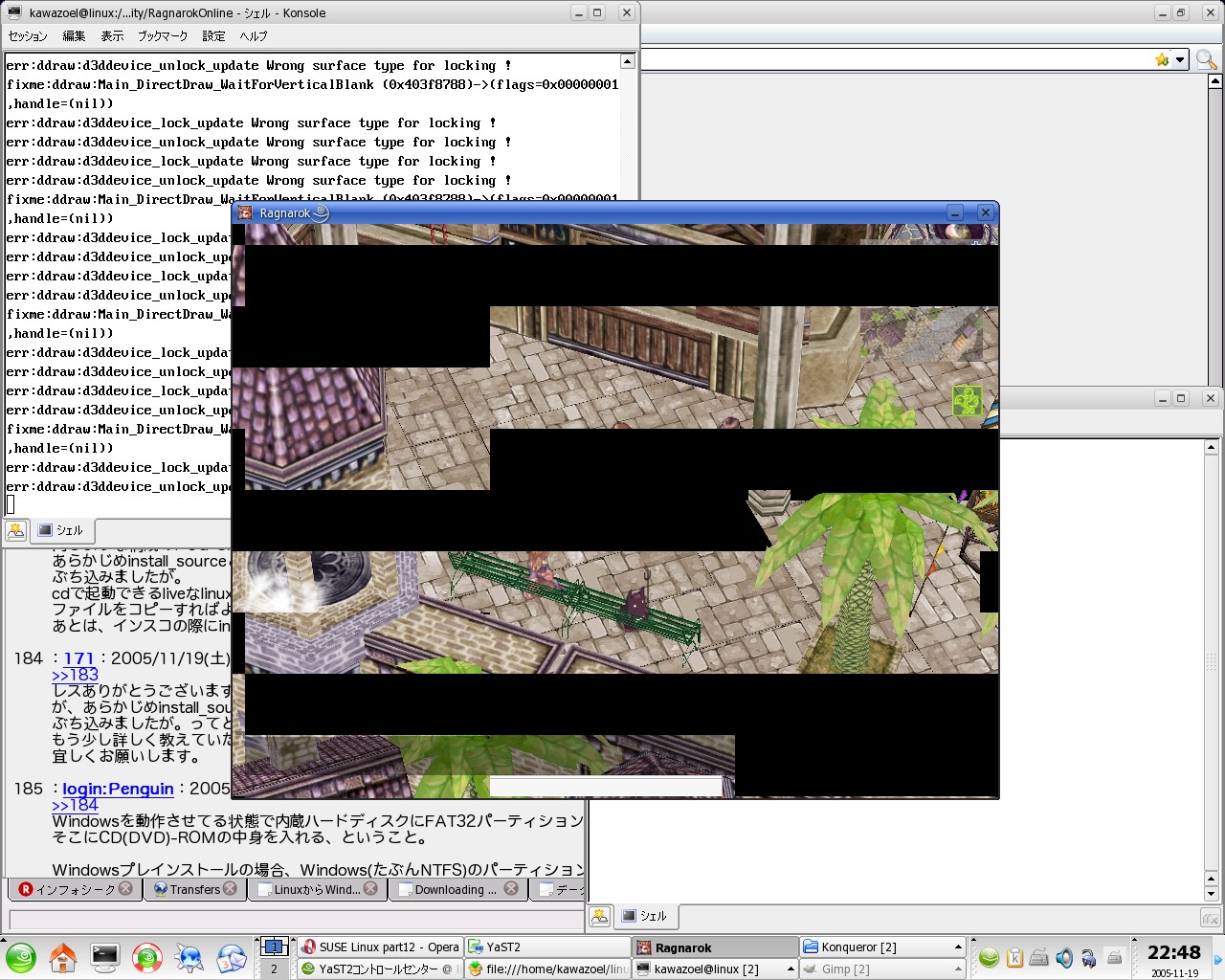Click the volume speaker tray icon

1064,958
